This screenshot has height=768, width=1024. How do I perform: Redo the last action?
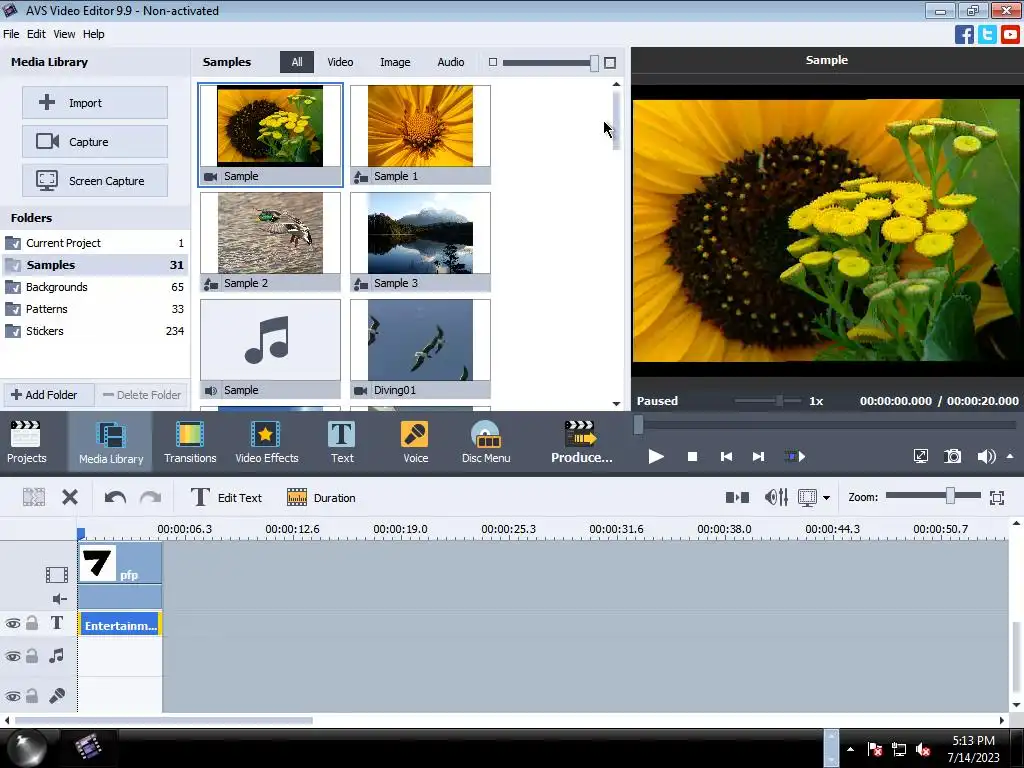[x=150, y=498]
